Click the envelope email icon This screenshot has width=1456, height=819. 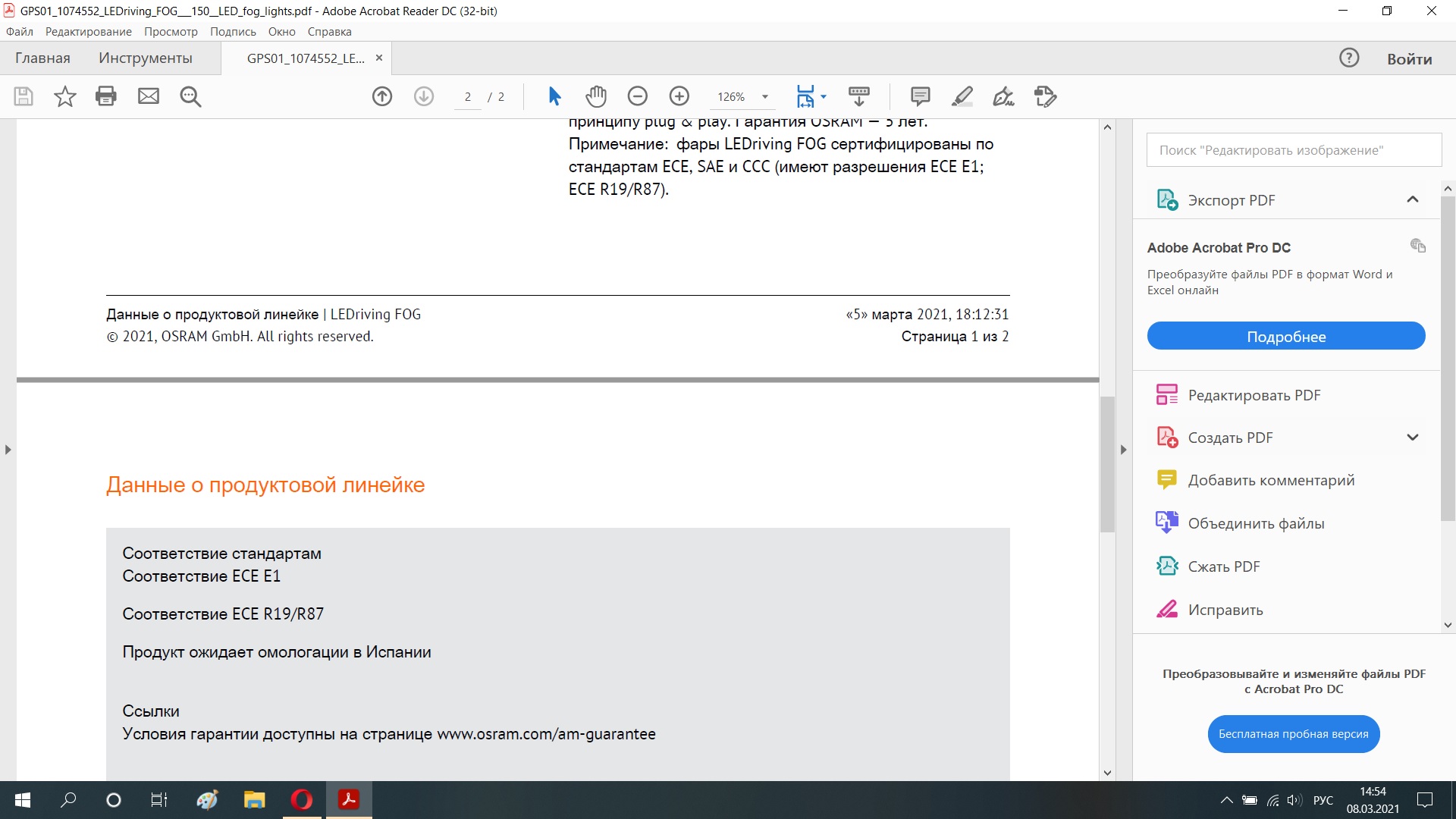click(149, 96)
